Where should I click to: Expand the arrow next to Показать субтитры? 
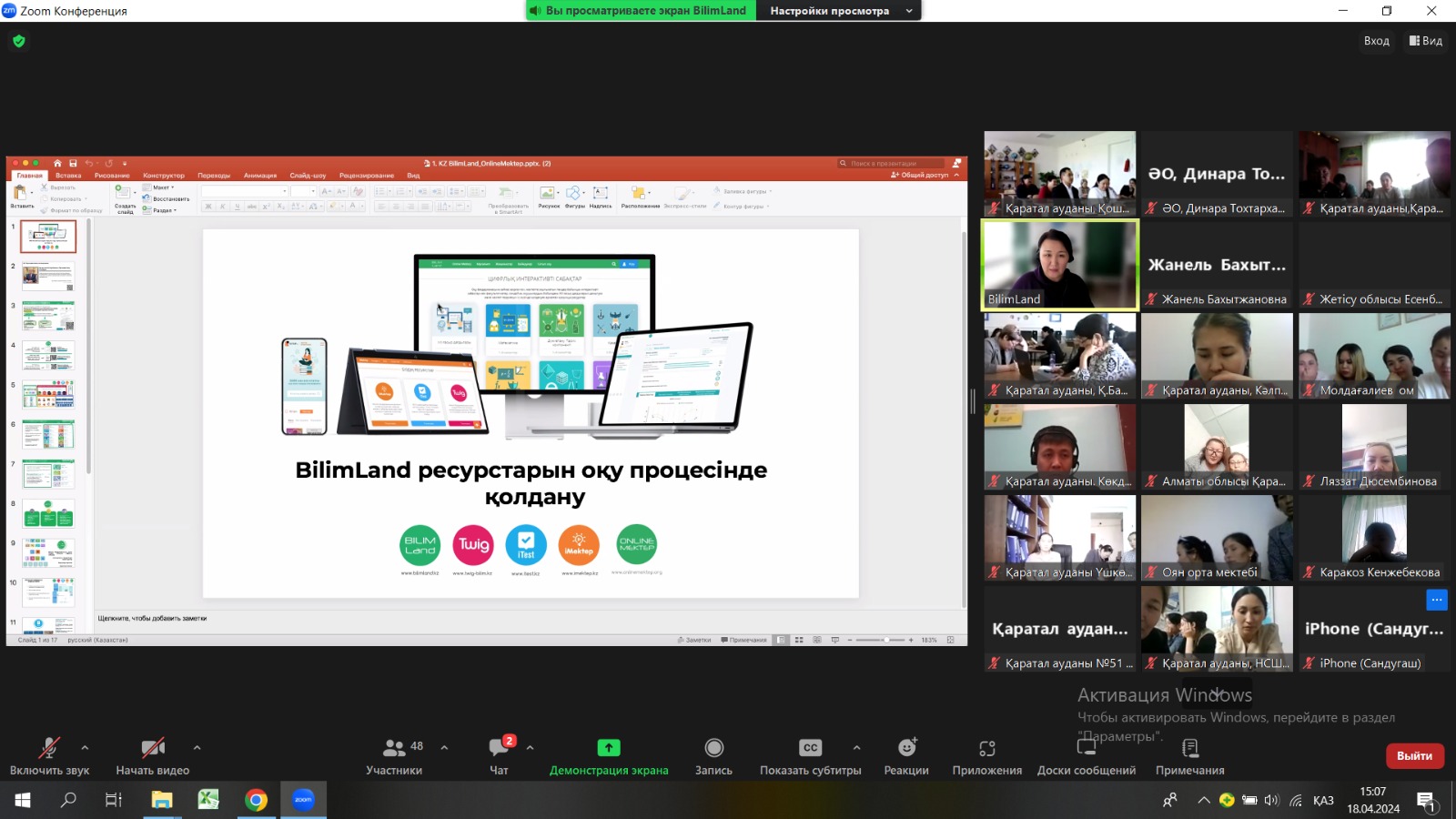pyautogui.click(x=856, y=748)
